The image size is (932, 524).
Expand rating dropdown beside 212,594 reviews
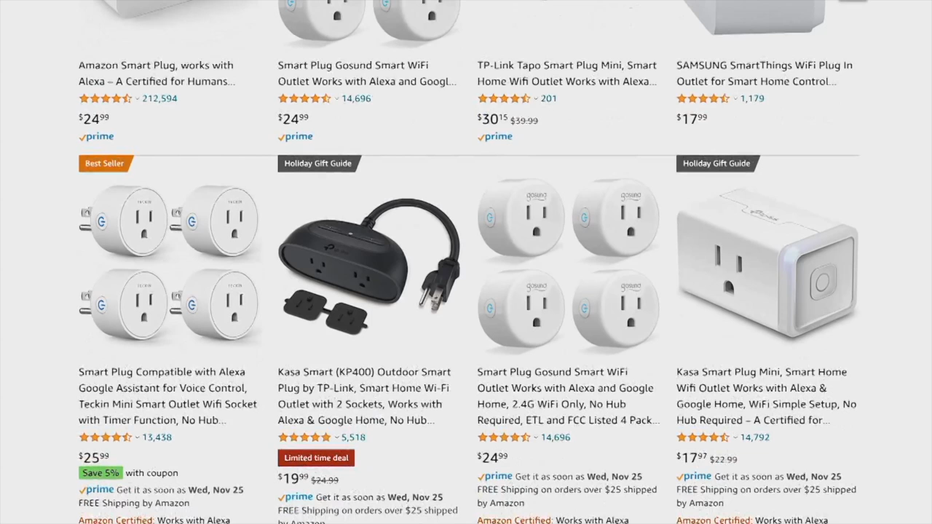[137, 99]
